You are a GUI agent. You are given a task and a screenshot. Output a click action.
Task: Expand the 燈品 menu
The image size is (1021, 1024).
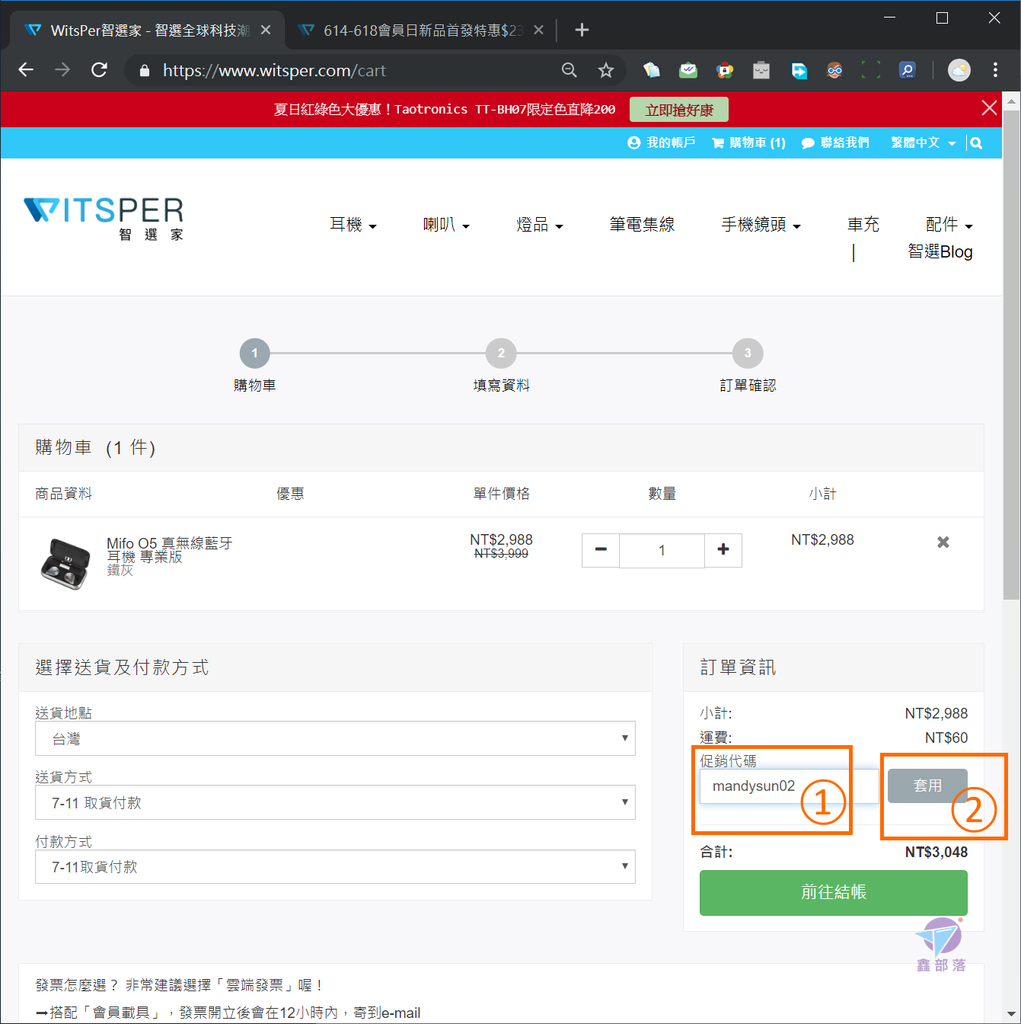(x=540, y=225)
